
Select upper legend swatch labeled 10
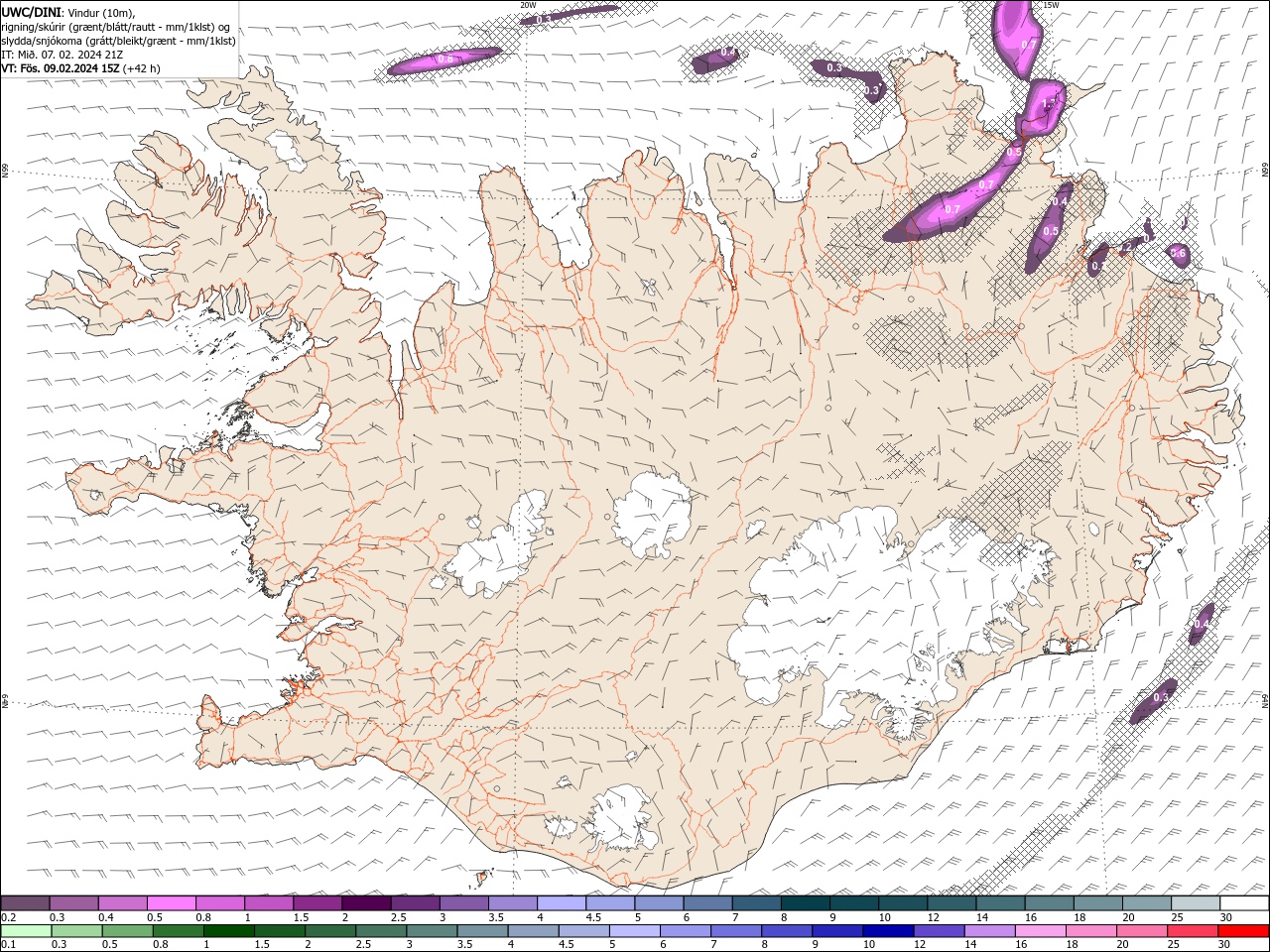point(902,903)
